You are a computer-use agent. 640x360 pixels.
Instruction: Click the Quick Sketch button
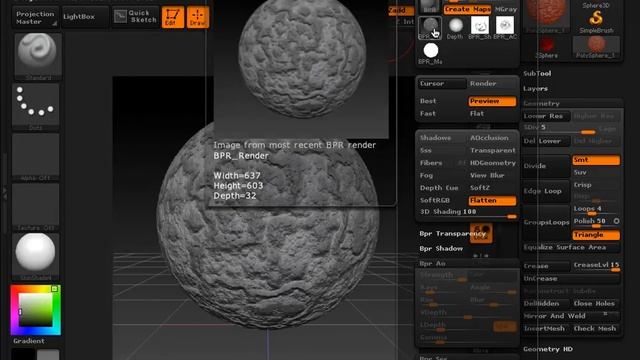[136, 17]
